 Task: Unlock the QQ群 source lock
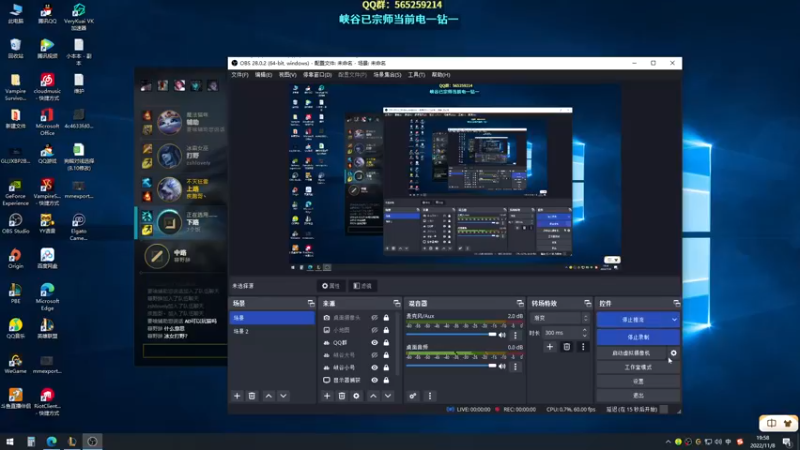[x=386, y=342]
